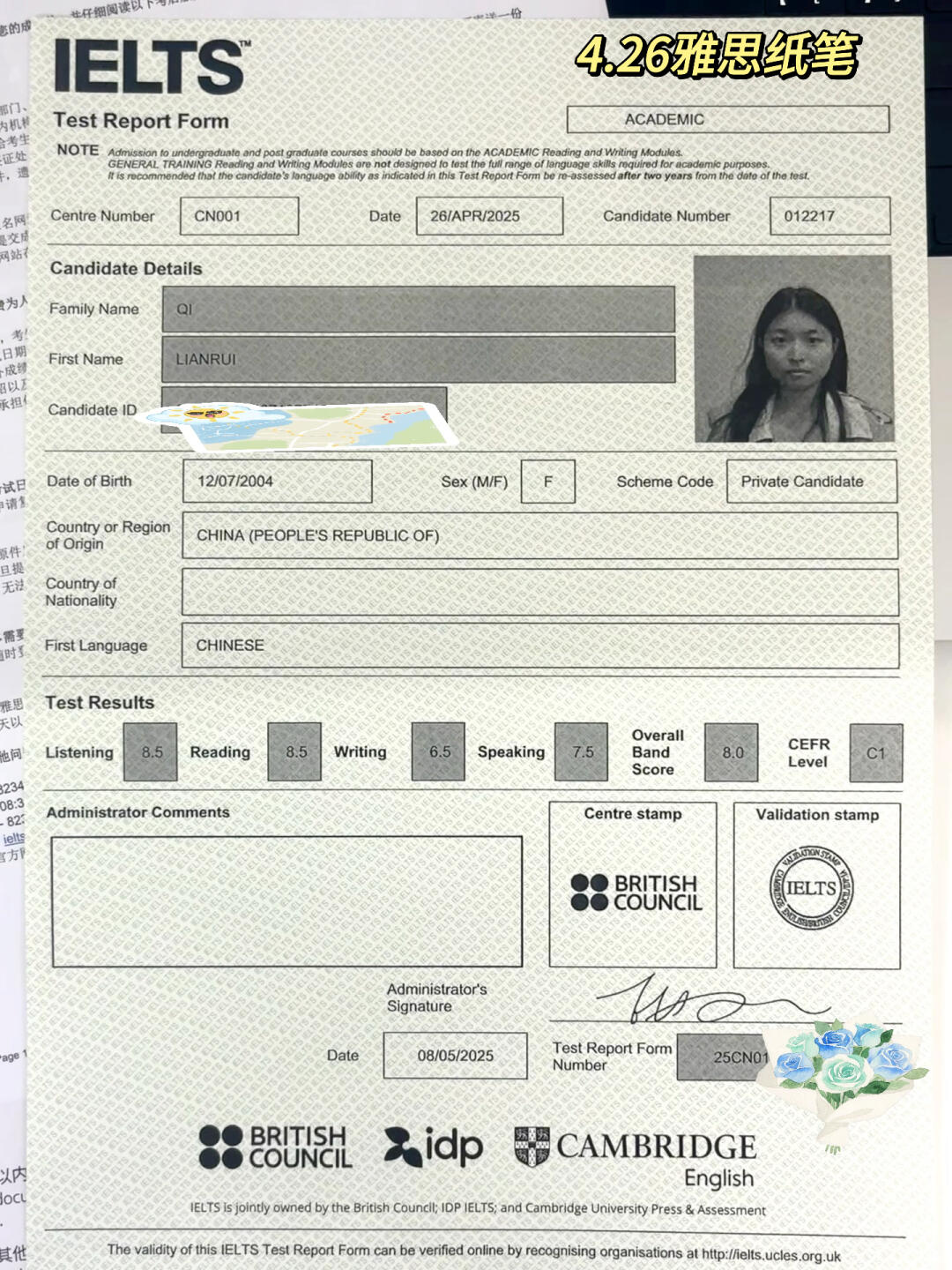Click the footer British Council logo
952x1270 pixels.
coord(275,1147)
